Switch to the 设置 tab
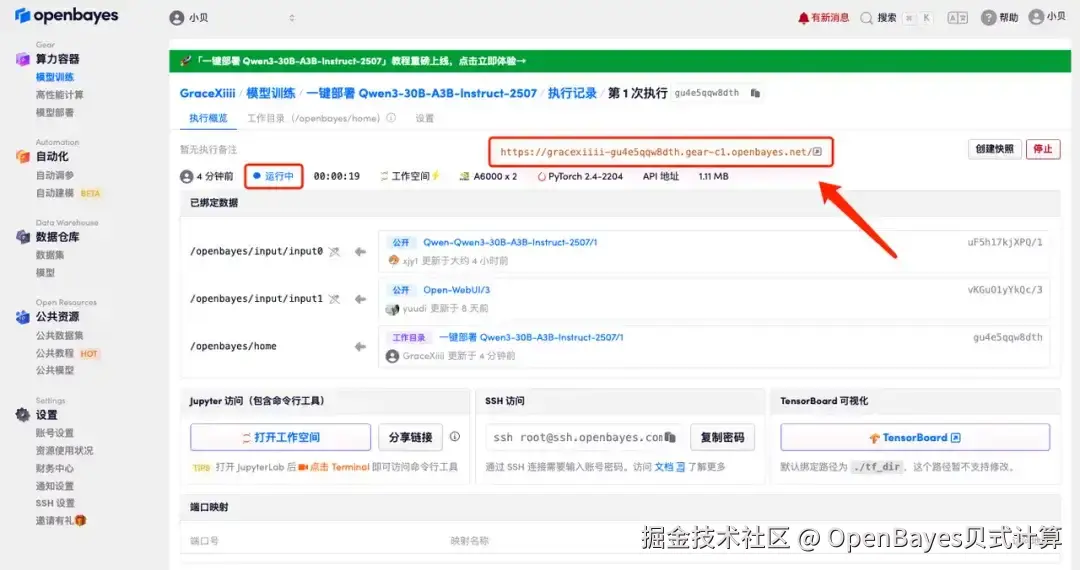 (425, 118)
